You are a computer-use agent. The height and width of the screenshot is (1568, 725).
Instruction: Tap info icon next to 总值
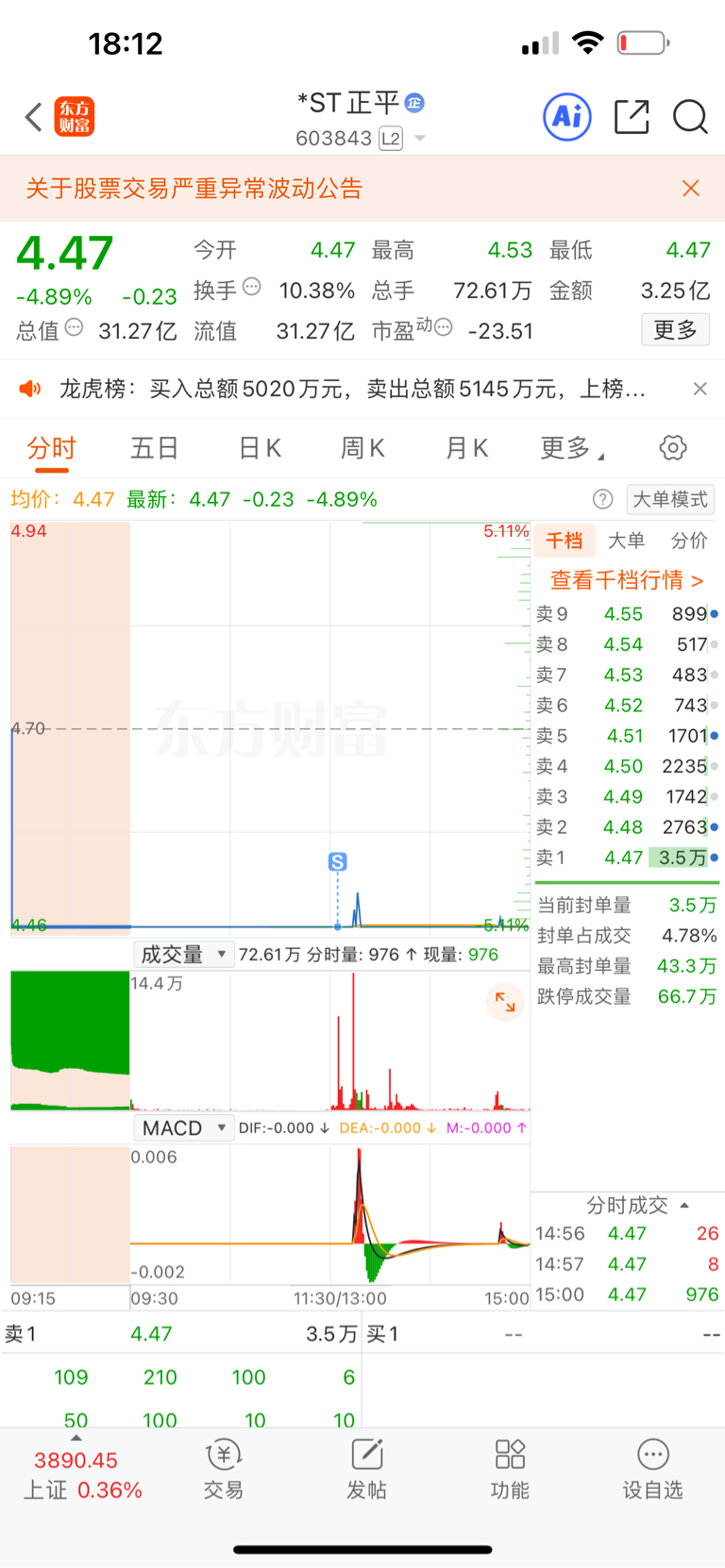75,327
